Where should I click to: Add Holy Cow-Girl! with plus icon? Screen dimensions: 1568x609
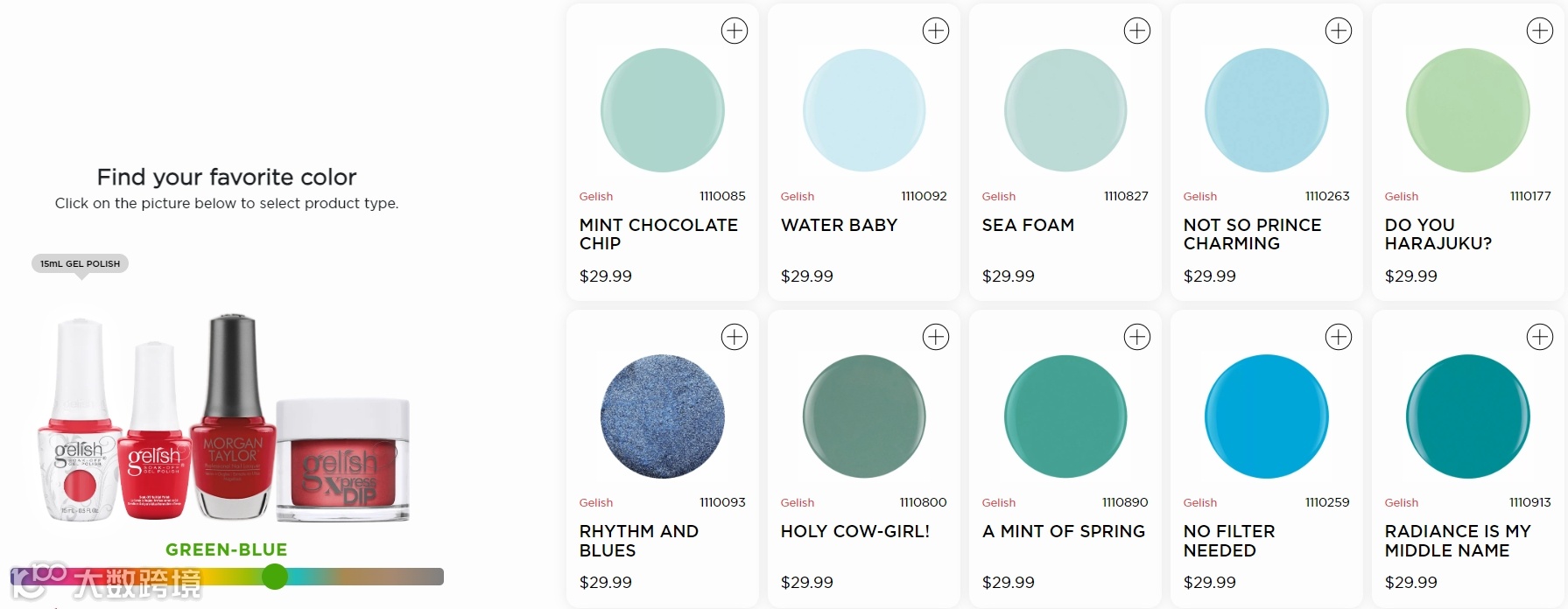935,337
